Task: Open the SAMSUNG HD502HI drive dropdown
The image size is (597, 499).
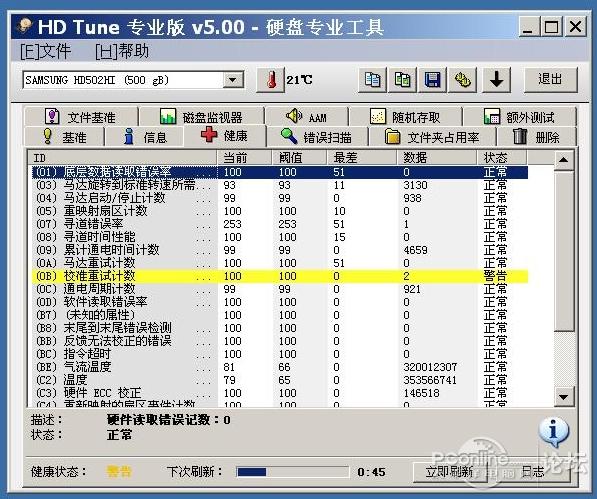Action: point(133,80)
